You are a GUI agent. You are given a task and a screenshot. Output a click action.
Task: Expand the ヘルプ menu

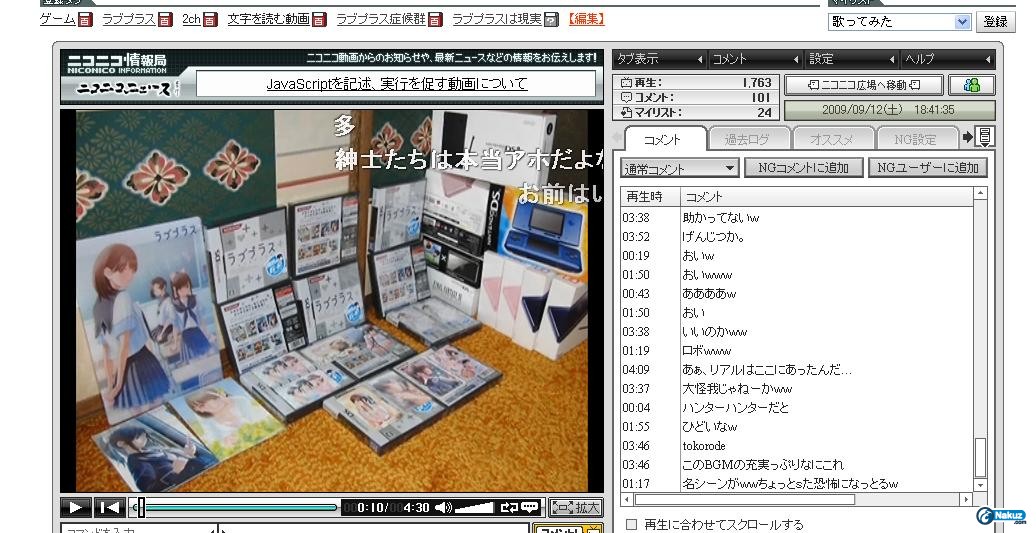[948, 59]
